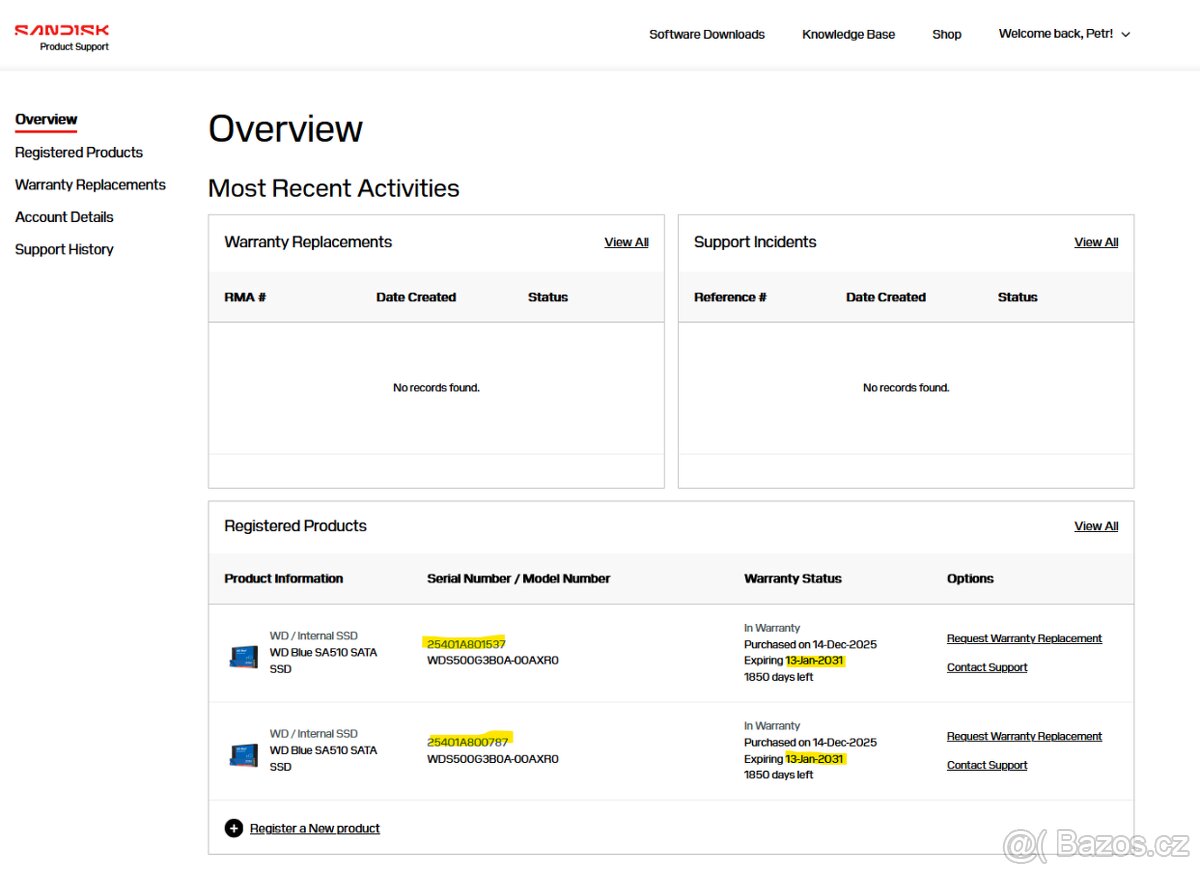Request Warranty Replacement for serial 25401A801537
Image resolution: width=1200 pixels, height=874 pixels.
tap(1024, 638)
